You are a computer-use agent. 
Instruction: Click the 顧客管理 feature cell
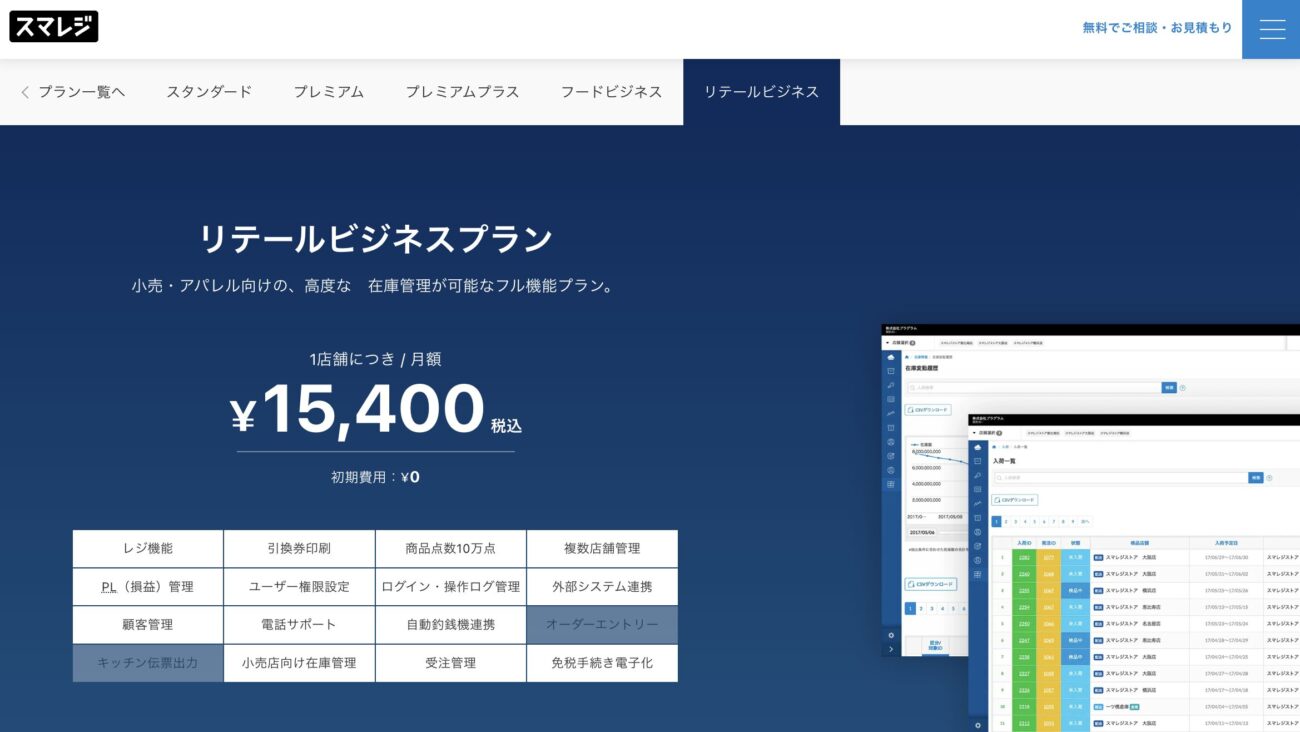tap(148, 625)
